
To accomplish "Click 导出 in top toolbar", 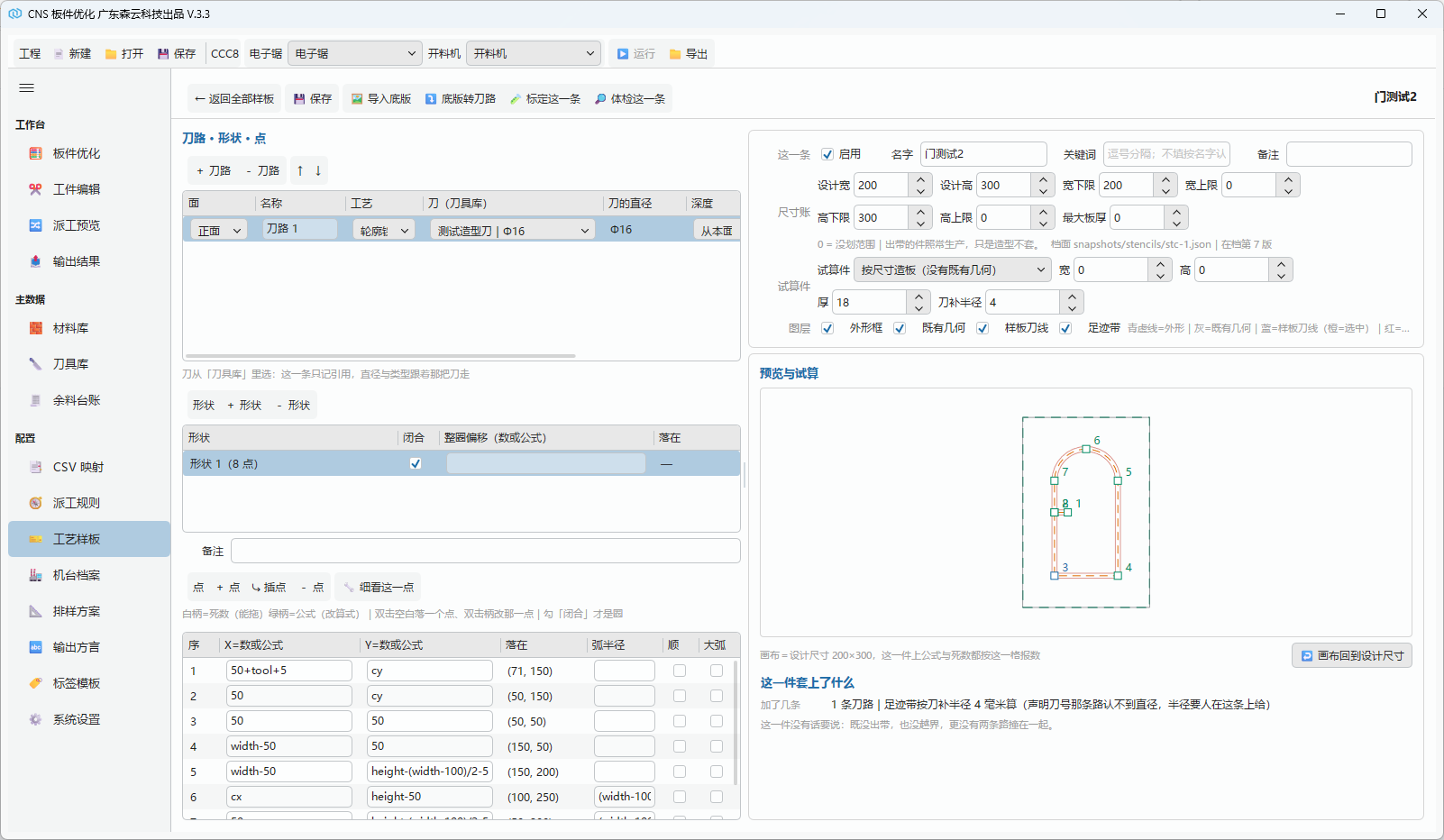I will click(689, 53).
